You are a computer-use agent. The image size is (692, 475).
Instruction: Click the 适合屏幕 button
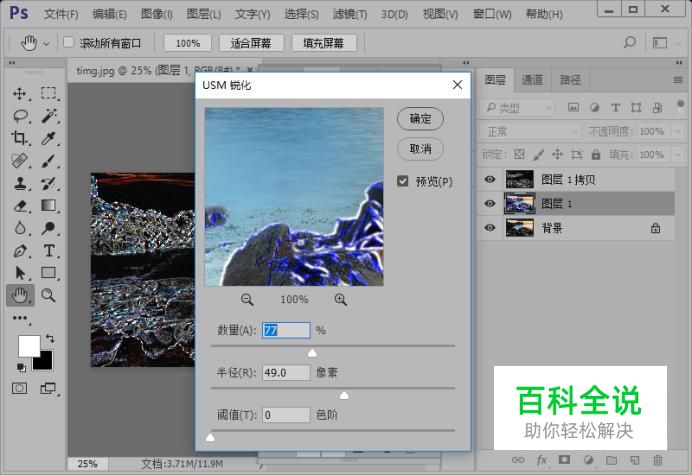click(x=251, y=43)
